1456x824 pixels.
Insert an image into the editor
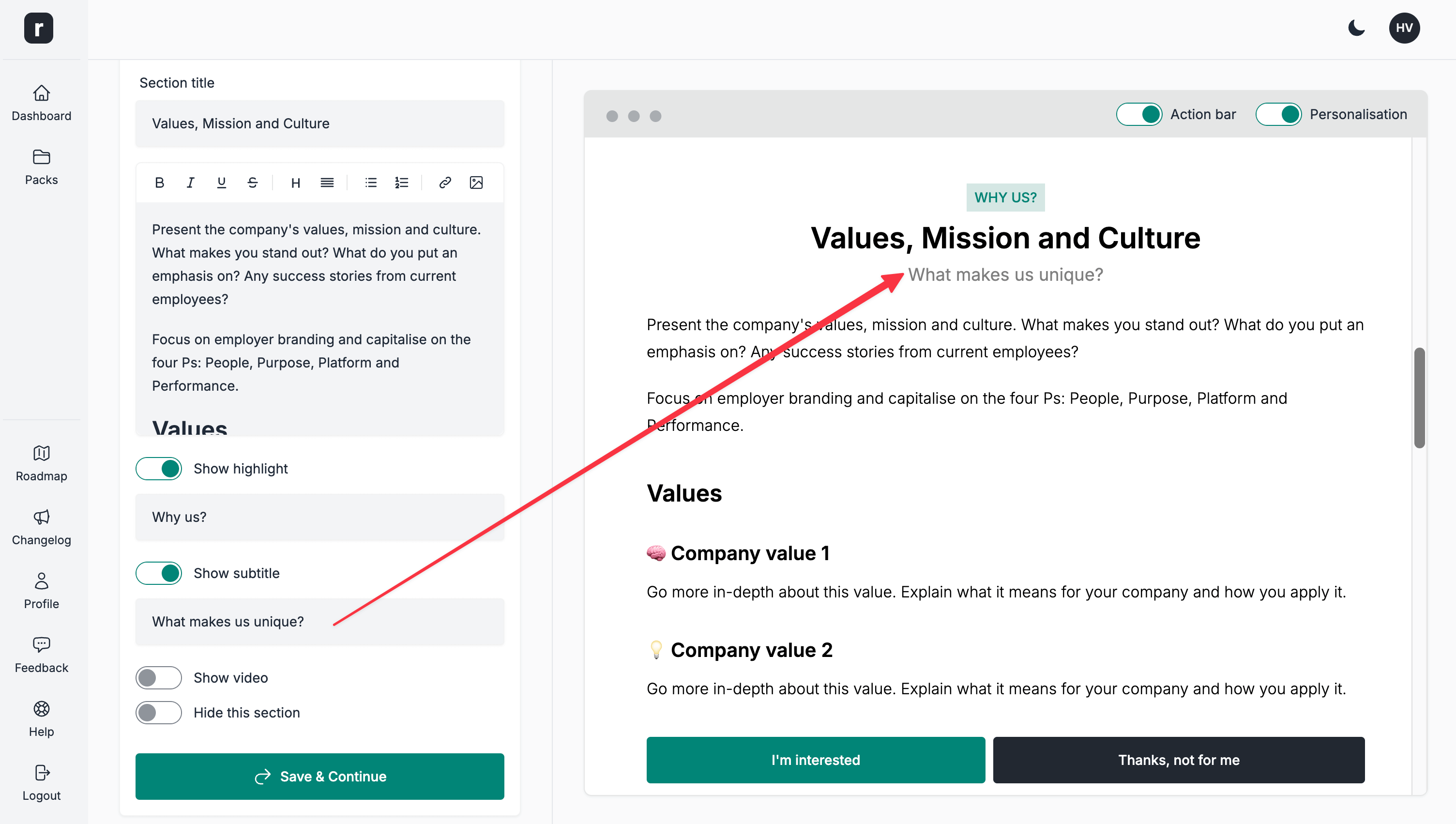click(476, 182)
